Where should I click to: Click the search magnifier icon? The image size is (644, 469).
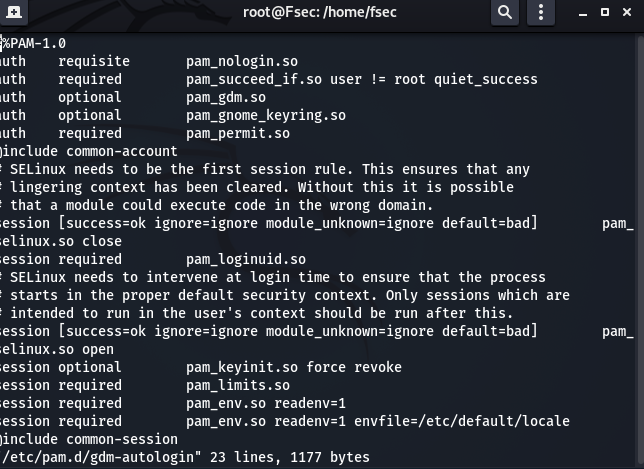point(505,12)
